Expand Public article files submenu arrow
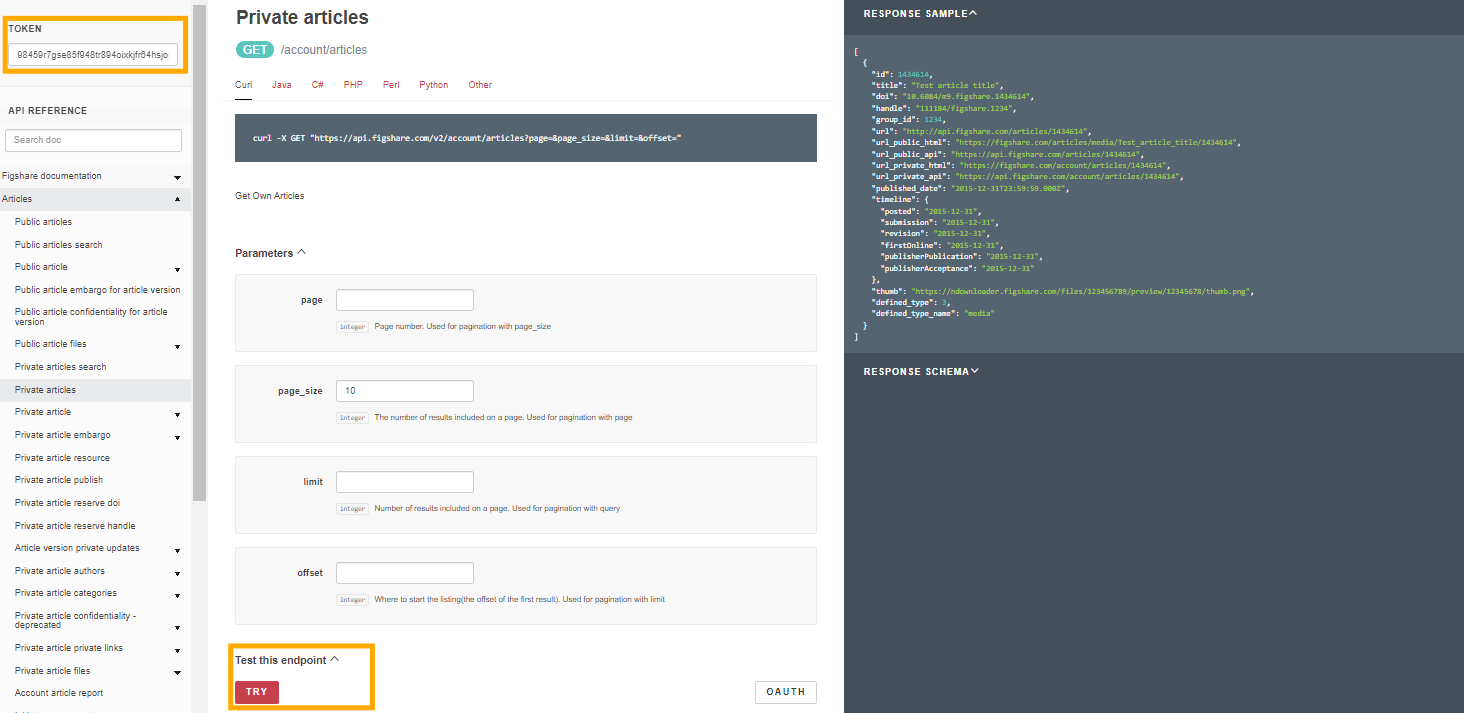The width and height of the screenshot is (1464, 713). point(177,347)
